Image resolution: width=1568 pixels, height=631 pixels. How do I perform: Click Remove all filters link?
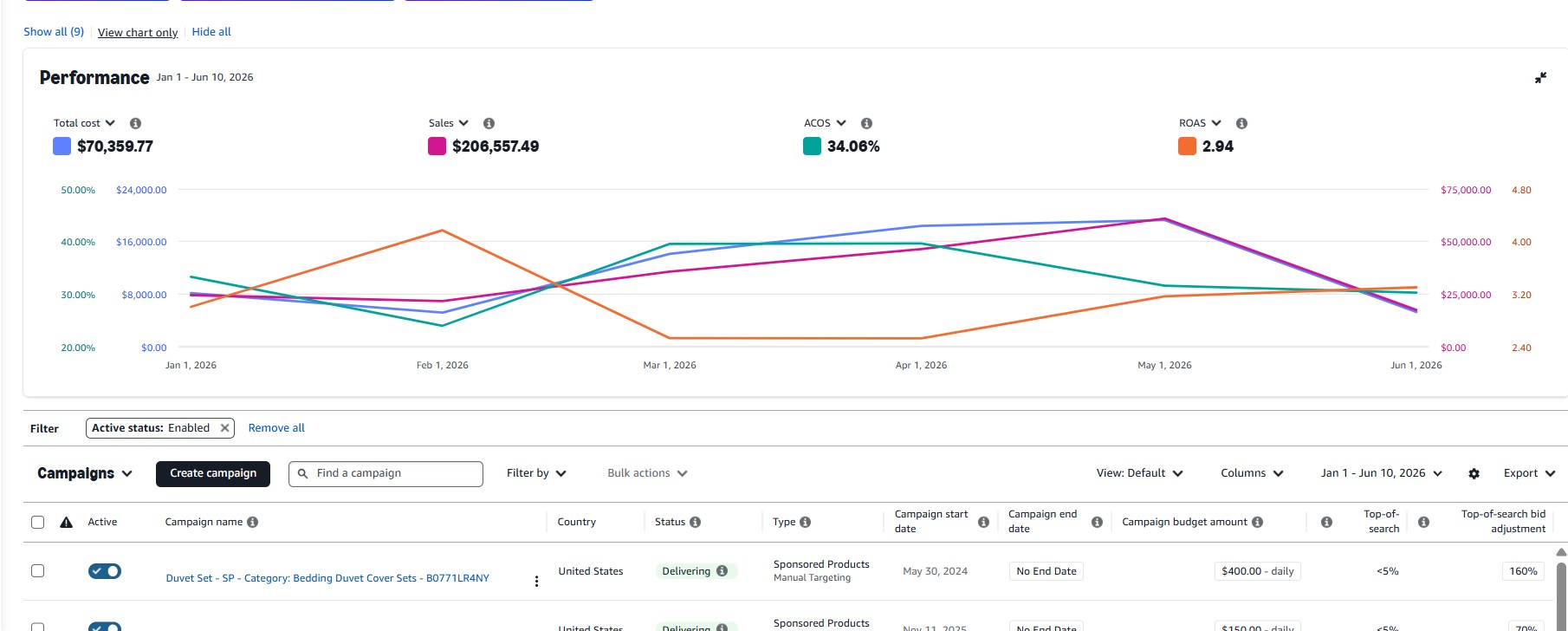pos(276,428)
